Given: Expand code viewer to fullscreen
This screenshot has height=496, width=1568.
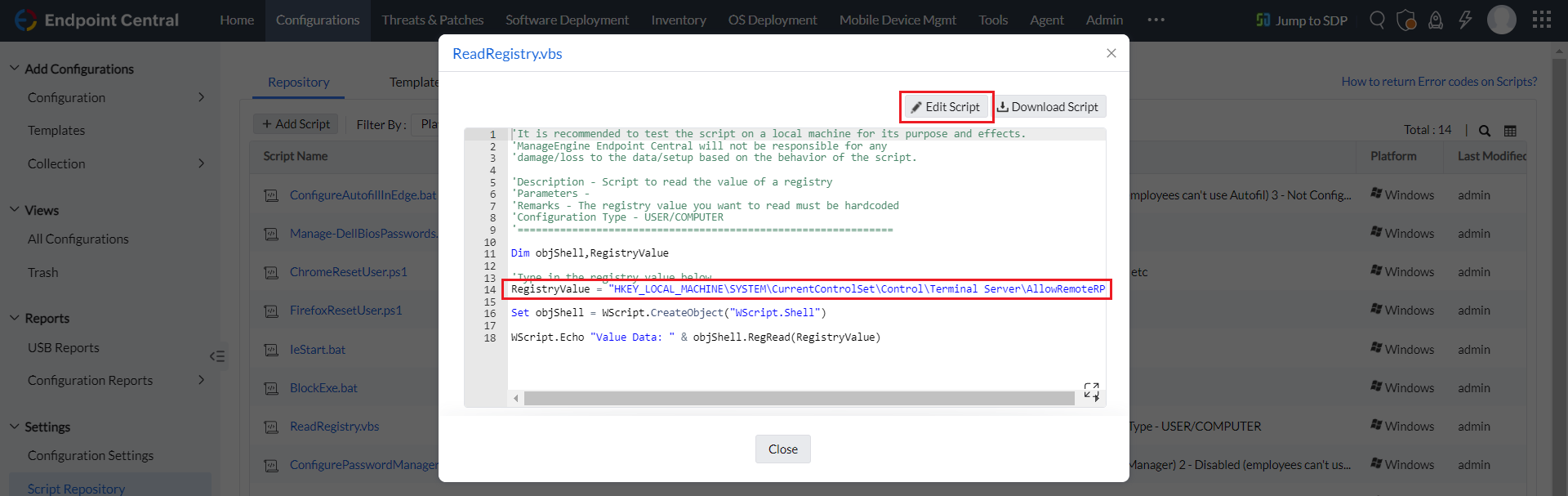Looking at the screenshot, I should [1091, 391].
